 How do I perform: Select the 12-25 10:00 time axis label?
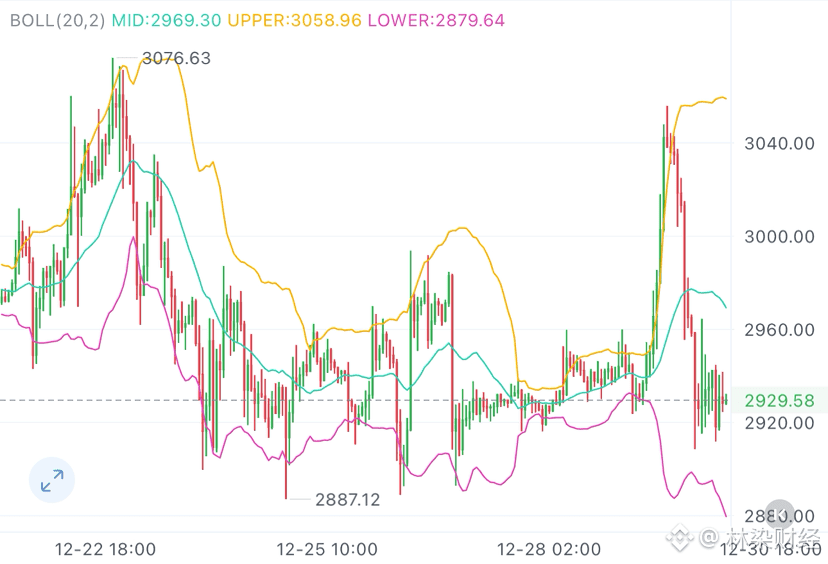[327, 549]
